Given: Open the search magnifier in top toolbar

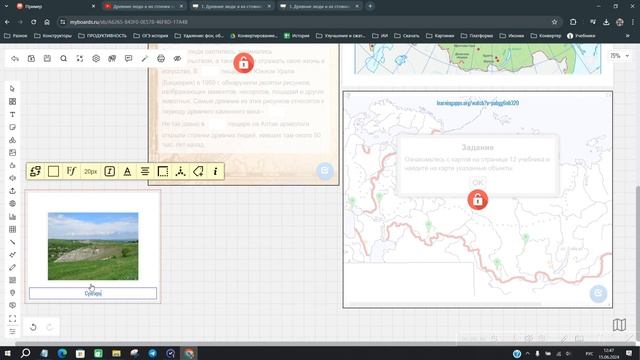Looking at the screenshot, I should tap(64, 59).
